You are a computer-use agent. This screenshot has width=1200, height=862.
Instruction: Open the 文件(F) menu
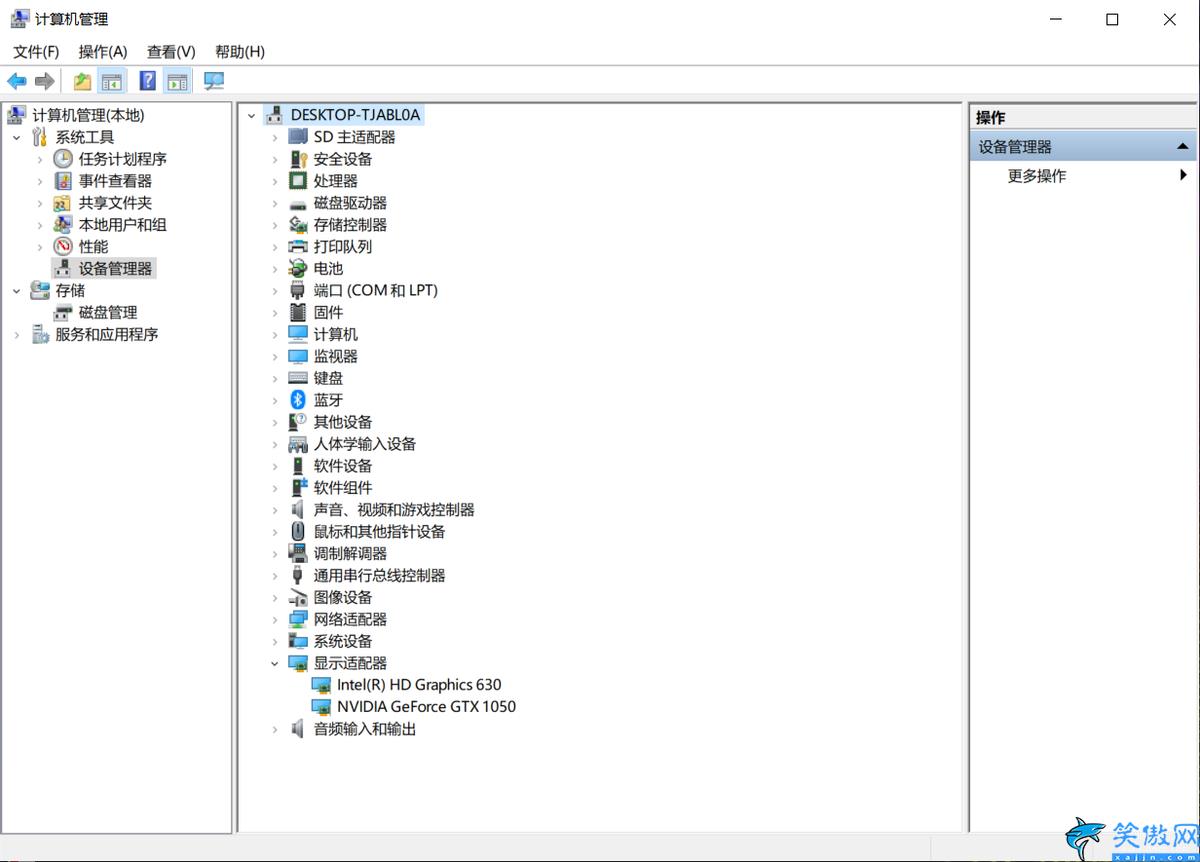(36, 51)
